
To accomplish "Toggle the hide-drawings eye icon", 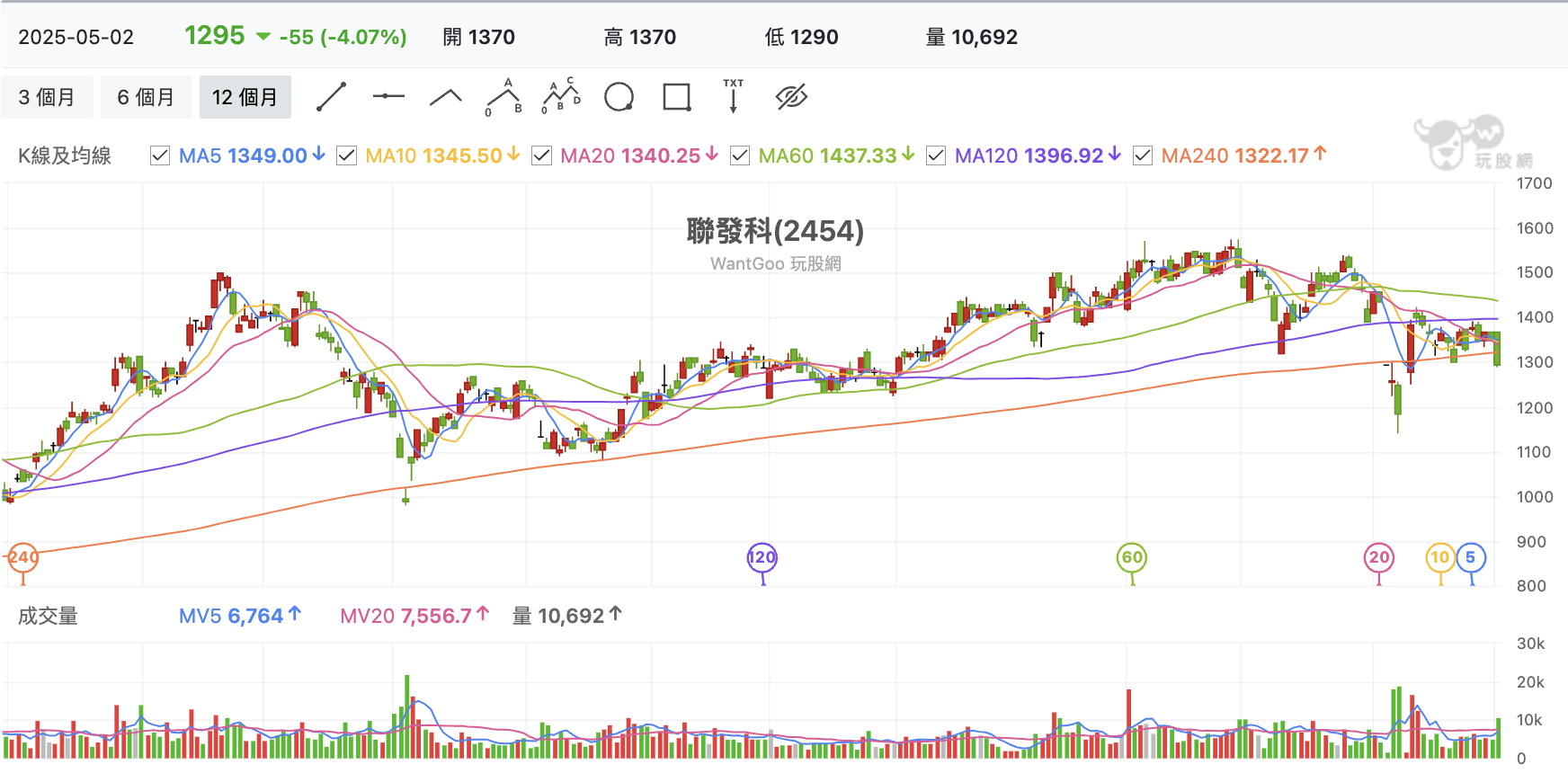I will point(791,97).
